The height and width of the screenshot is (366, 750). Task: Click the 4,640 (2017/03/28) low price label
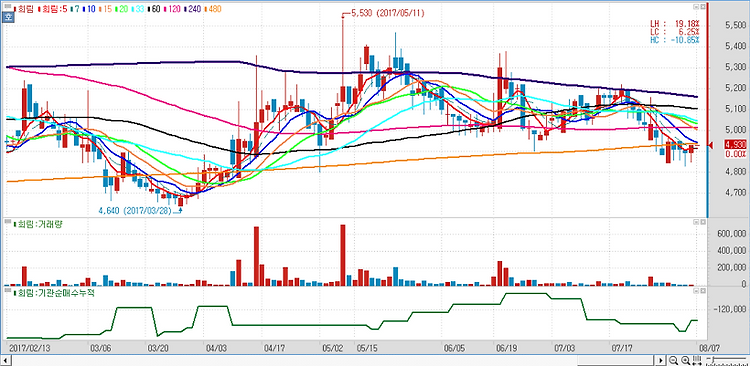(x=135, y=210)
